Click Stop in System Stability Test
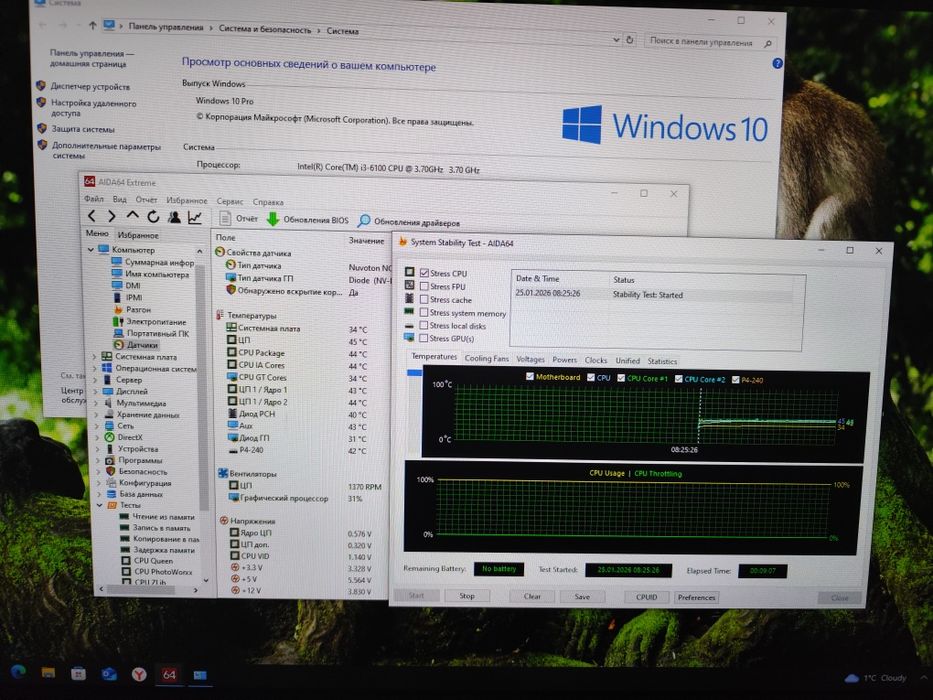This screenshot has height=700, width=933. pos(467,595)
